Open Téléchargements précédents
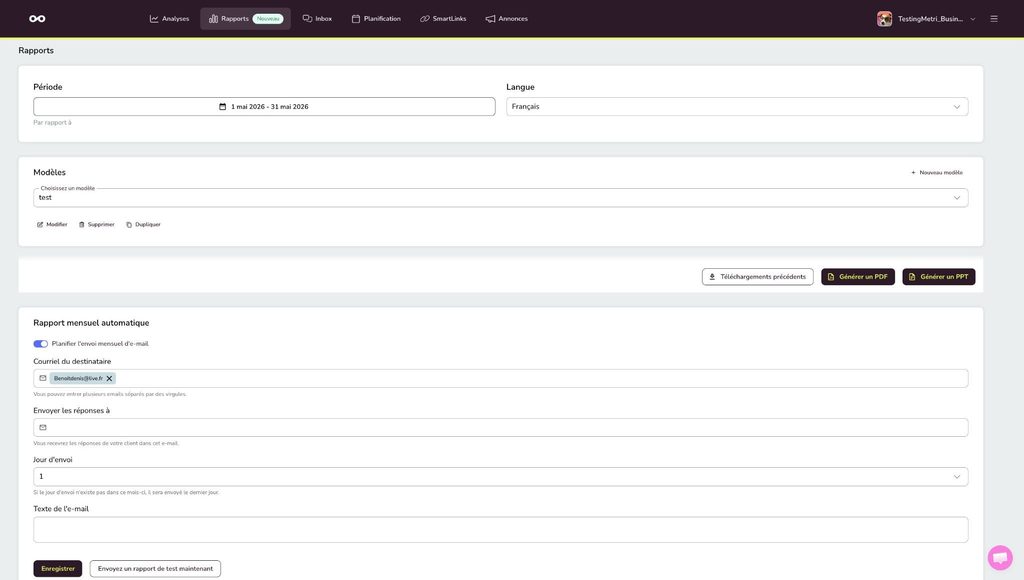The width and height of the screenshot is (1024, 580). 758,277
